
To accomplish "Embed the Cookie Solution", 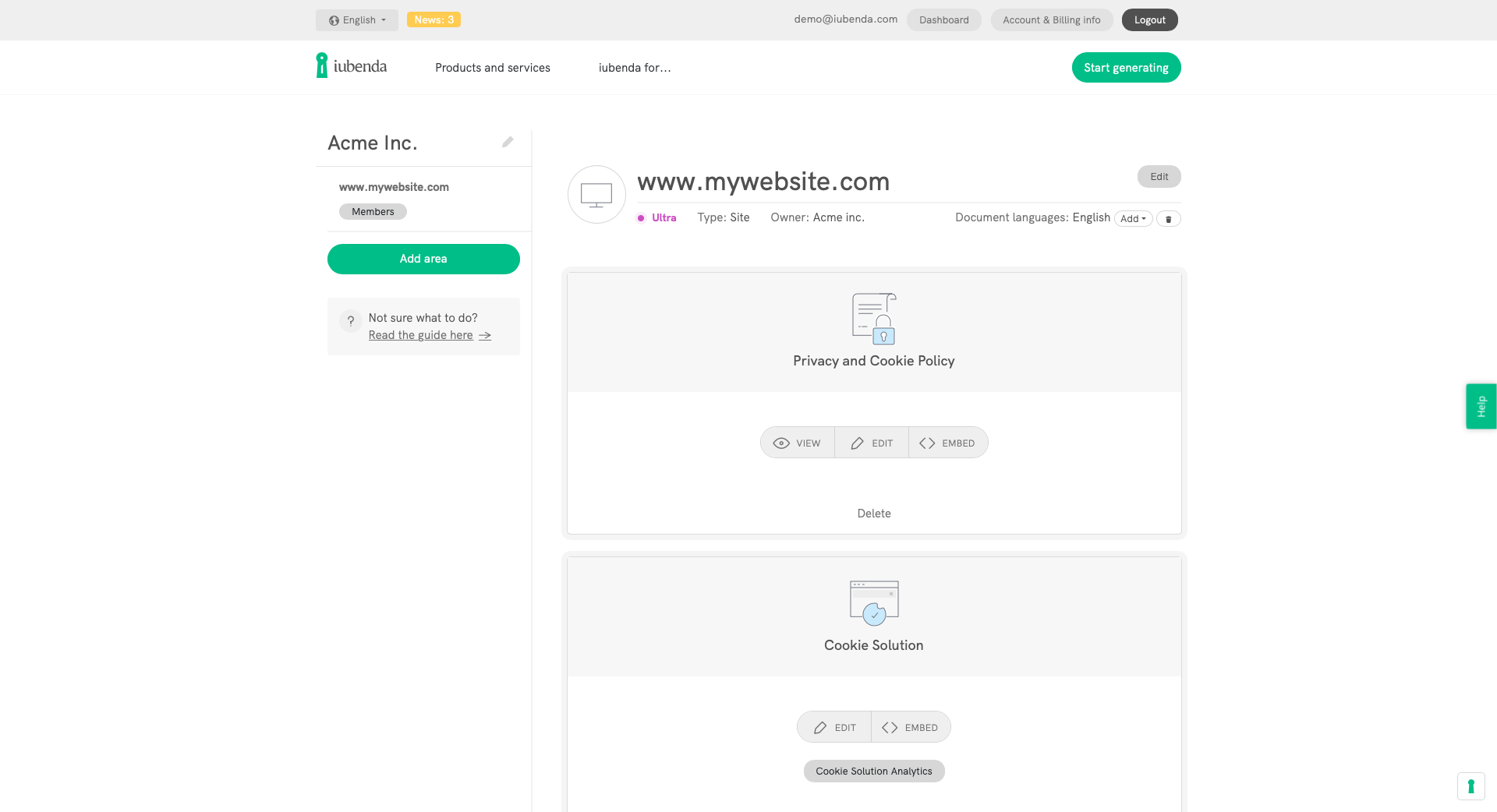I will point(910,727).
